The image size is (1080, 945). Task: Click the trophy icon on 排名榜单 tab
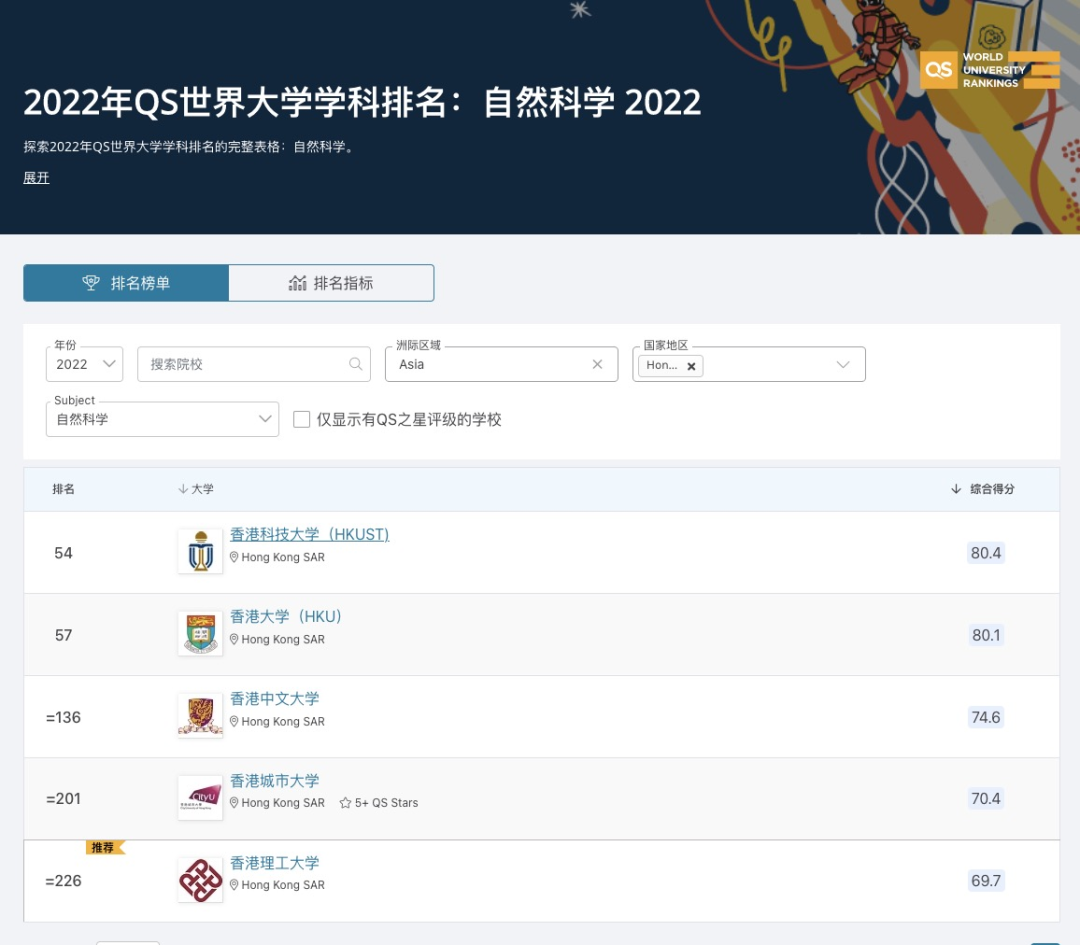tap(91, 282)
